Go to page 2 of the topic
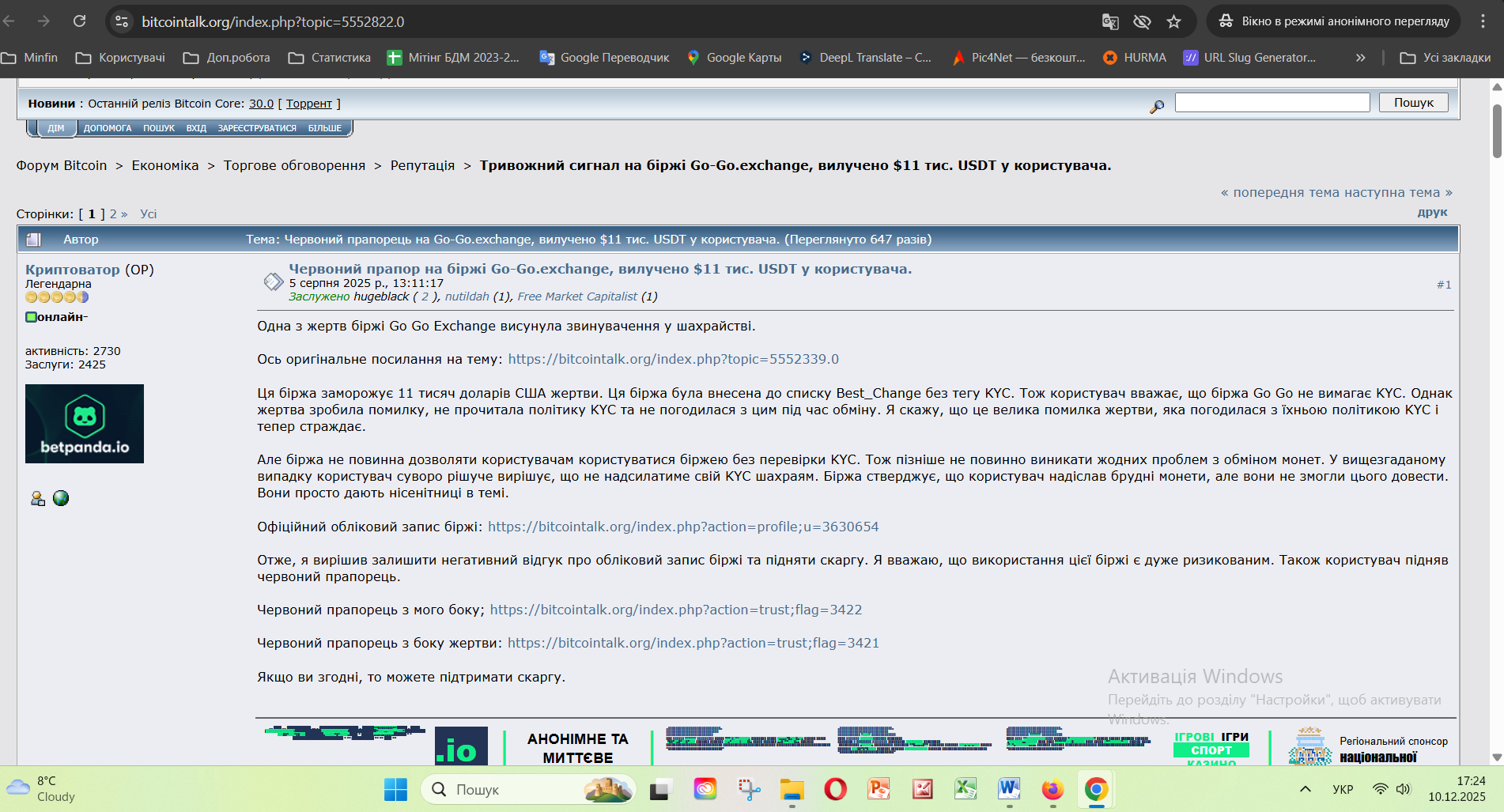This screenshot has width=1504, height=812. (x=113, y=214)
